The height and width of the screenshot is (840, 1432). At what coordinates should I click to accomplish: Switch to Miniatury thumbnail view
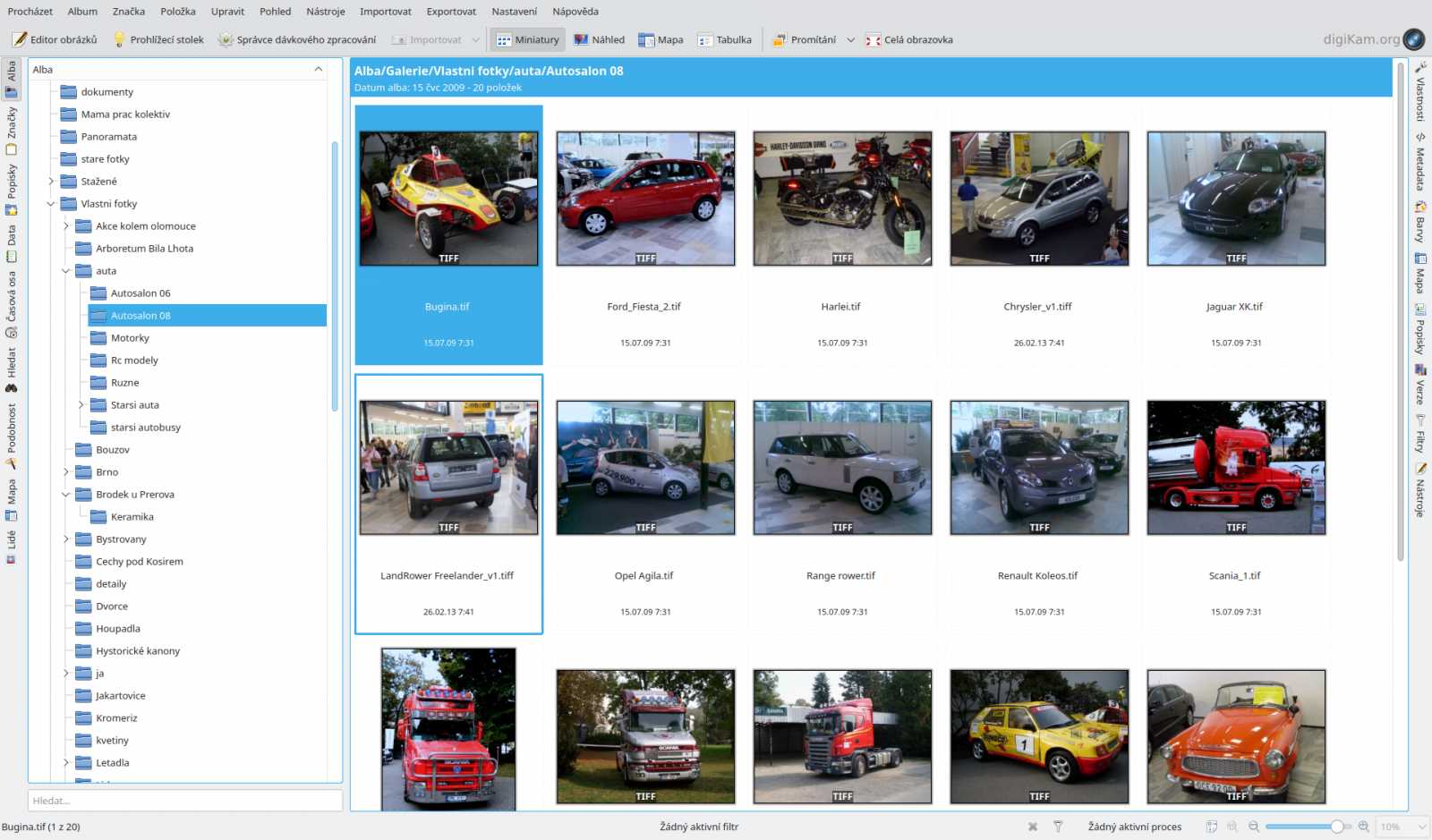(x=528, y=39)
